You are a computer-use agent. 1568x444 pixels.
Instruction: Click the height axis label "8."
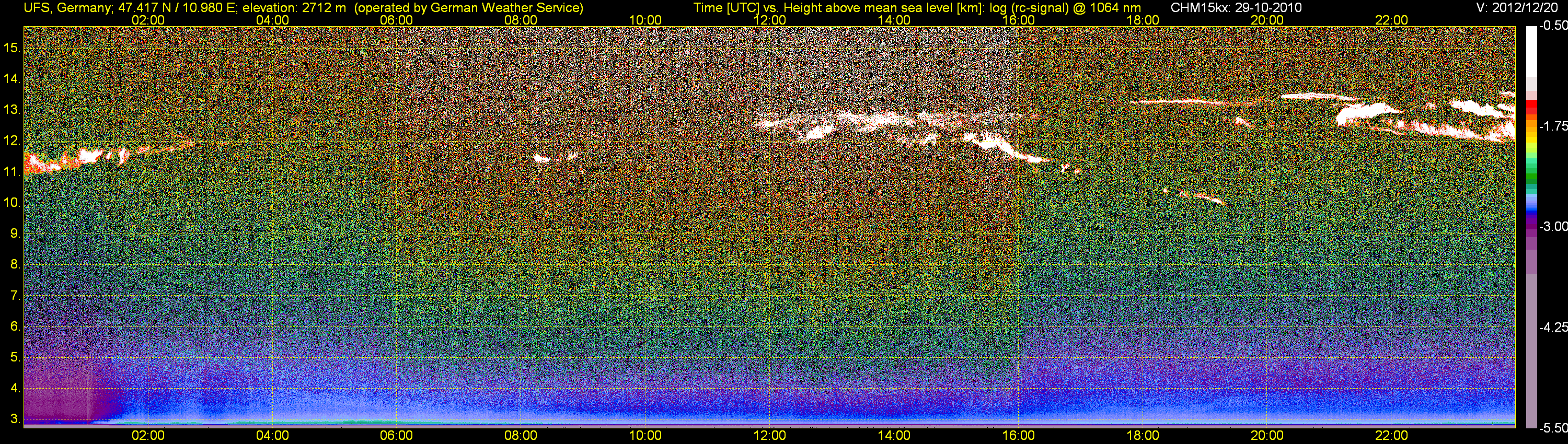click(15, 265)
